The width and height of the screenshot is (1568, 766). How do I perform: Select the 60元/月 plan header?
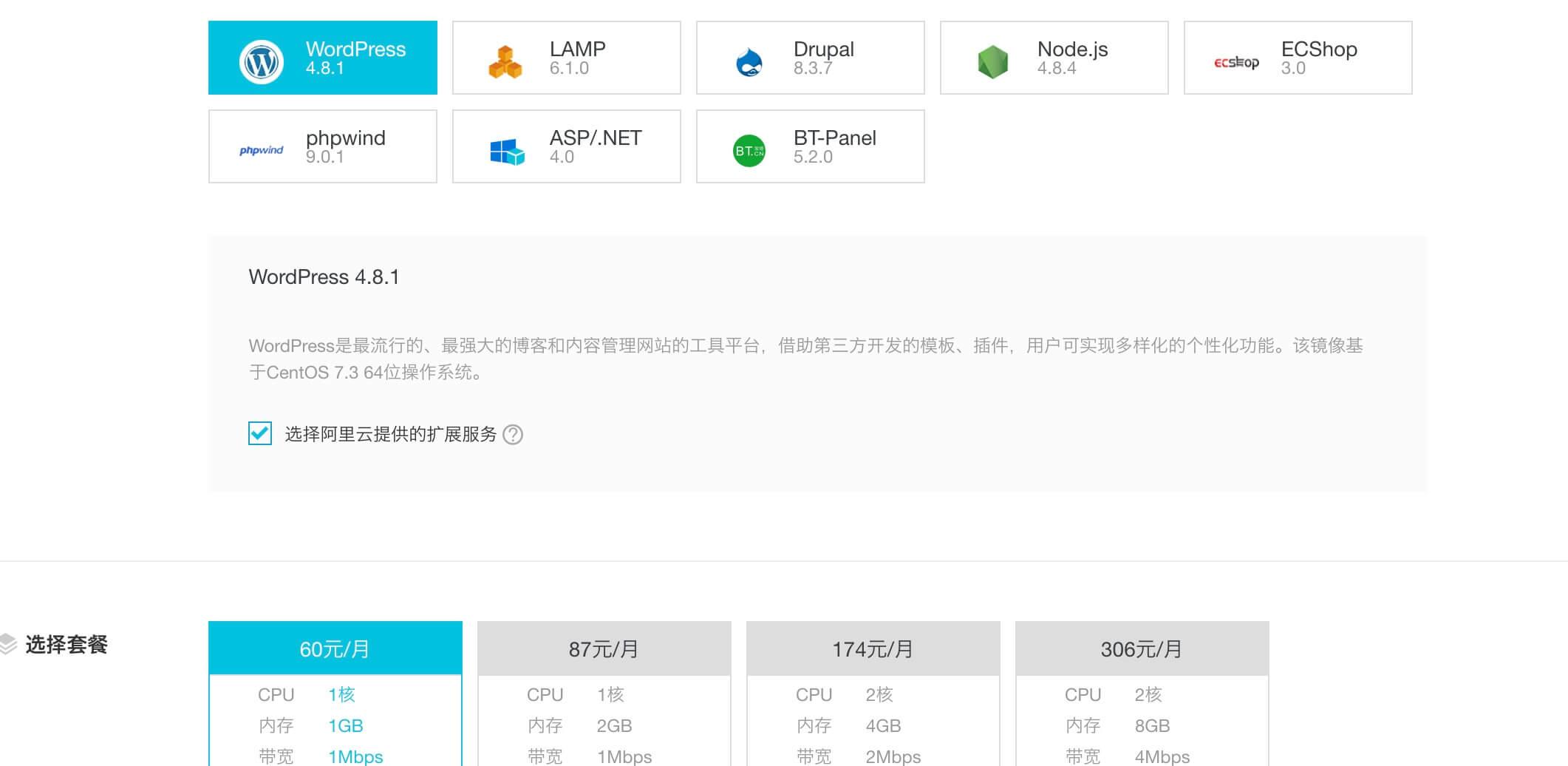(335, 648)
